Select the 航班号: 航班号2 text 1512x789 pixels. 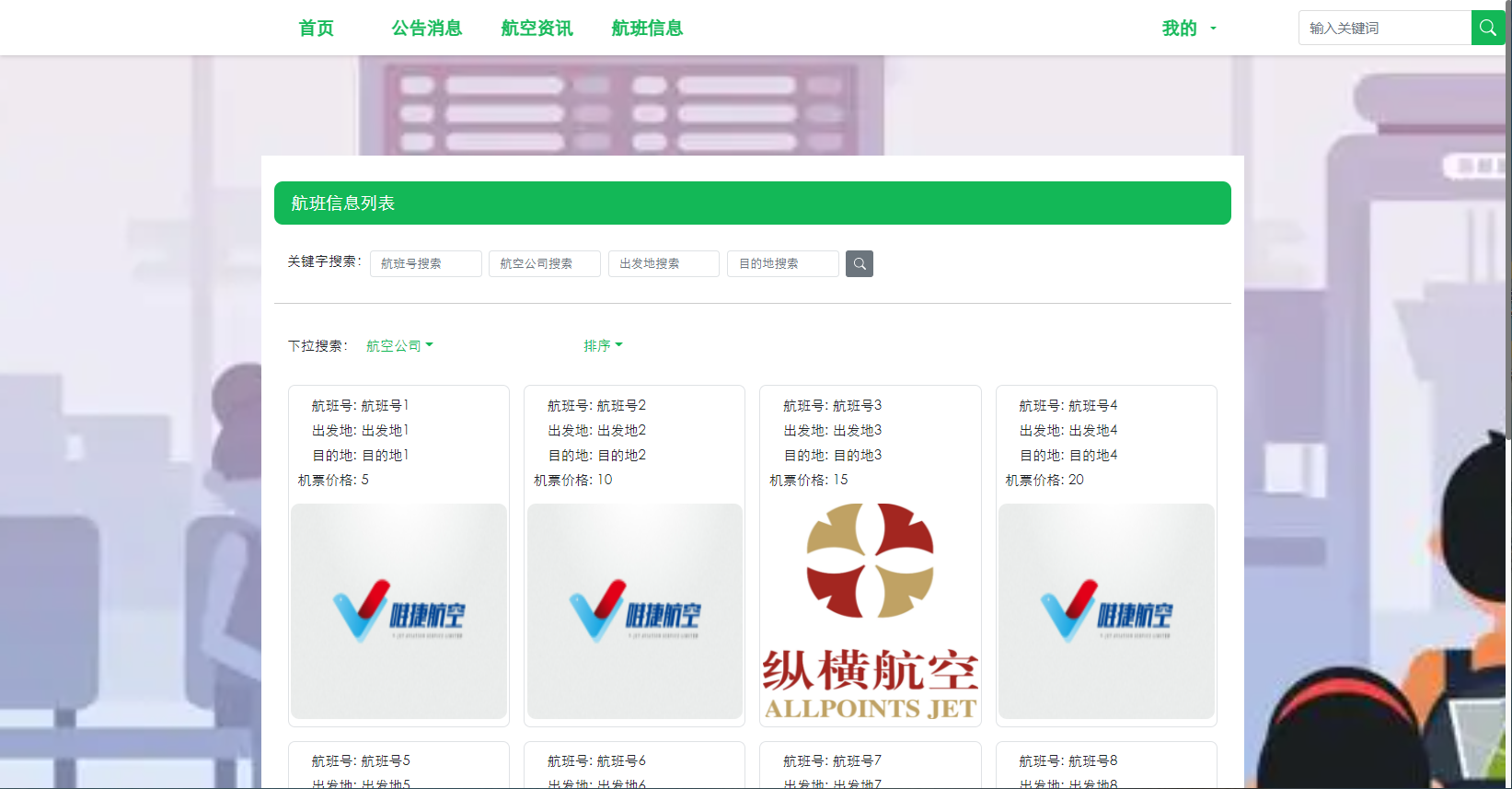pos(596,405)
